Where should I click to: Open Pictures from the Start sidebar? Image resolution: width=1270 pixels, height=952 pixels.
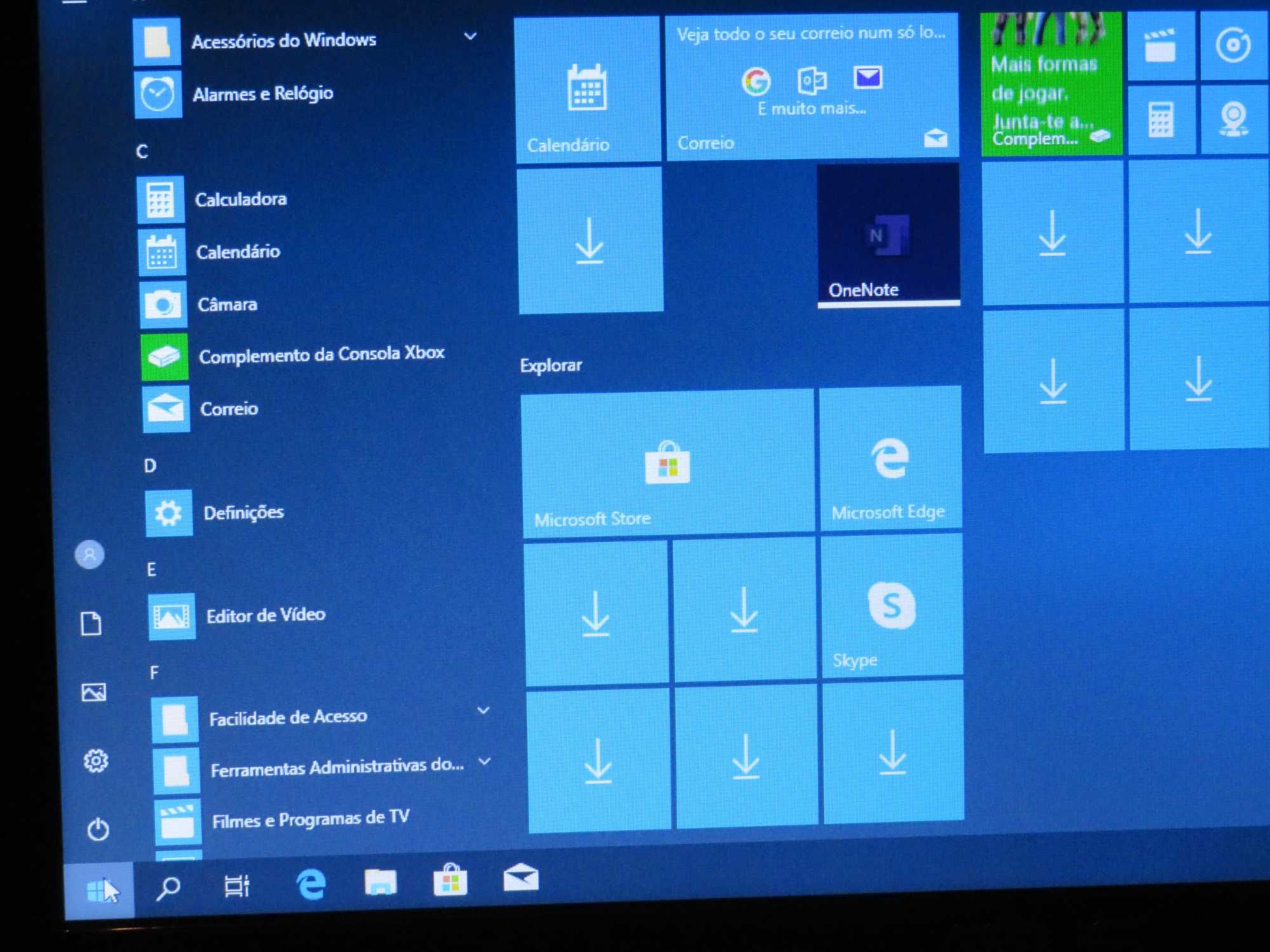point(94,692)
